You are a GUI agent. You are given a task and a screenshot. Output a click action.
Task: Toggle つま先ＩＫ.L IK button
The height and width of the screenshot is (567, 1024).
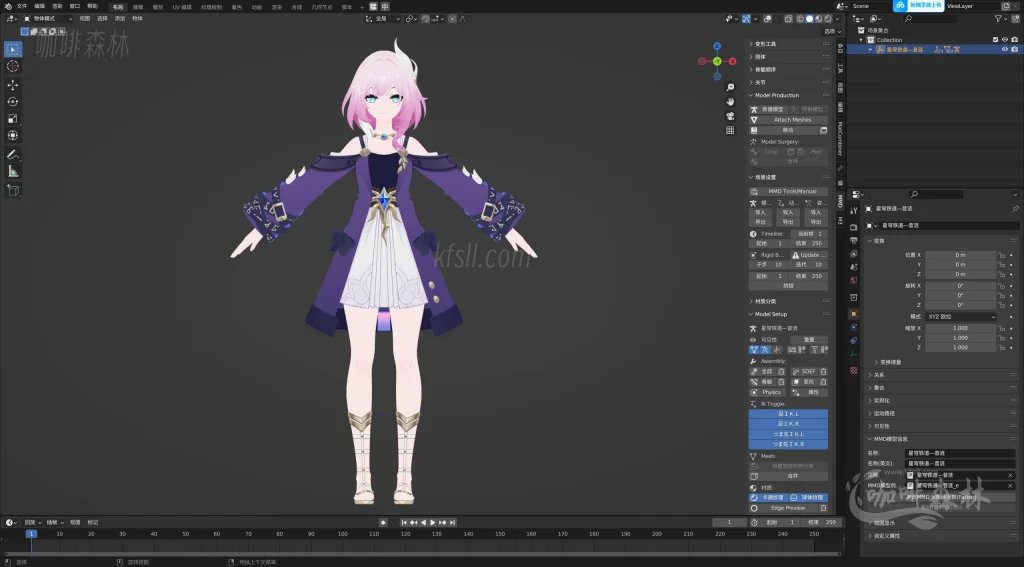(x=788, y=434)
